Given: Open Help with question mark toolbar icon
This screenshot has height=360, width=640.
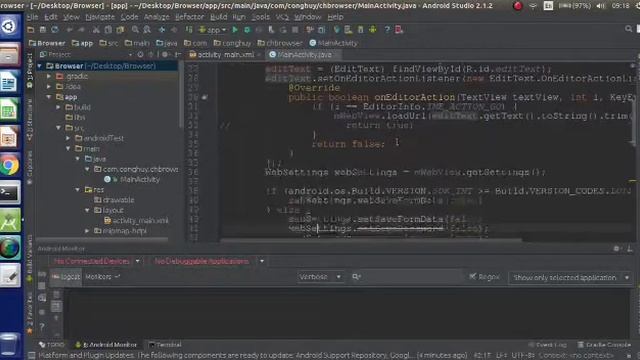Looking at the screenshot, I should pos(387,30).
